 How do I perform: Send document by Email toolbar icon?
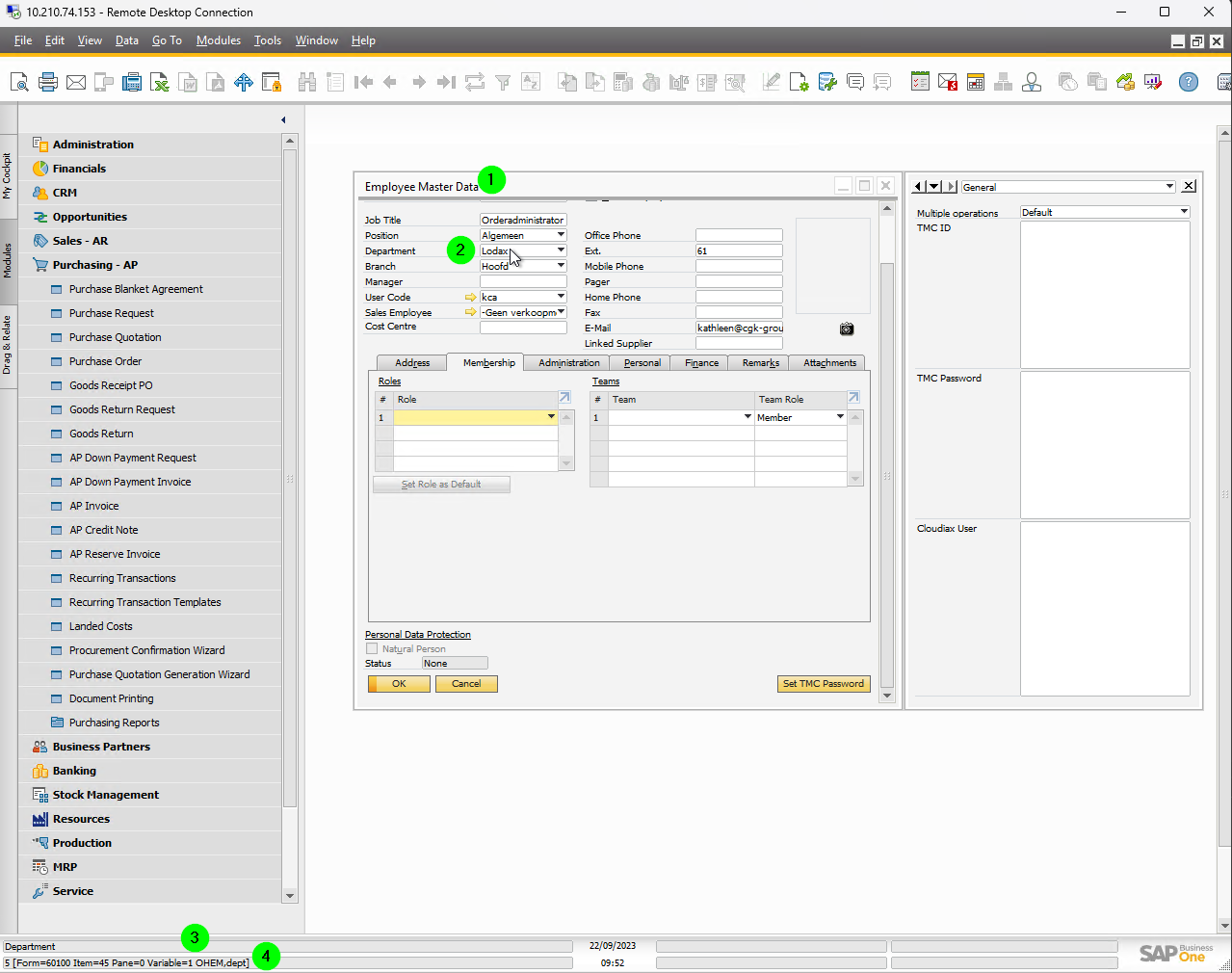pyautogui.click(x=76, y=82)
